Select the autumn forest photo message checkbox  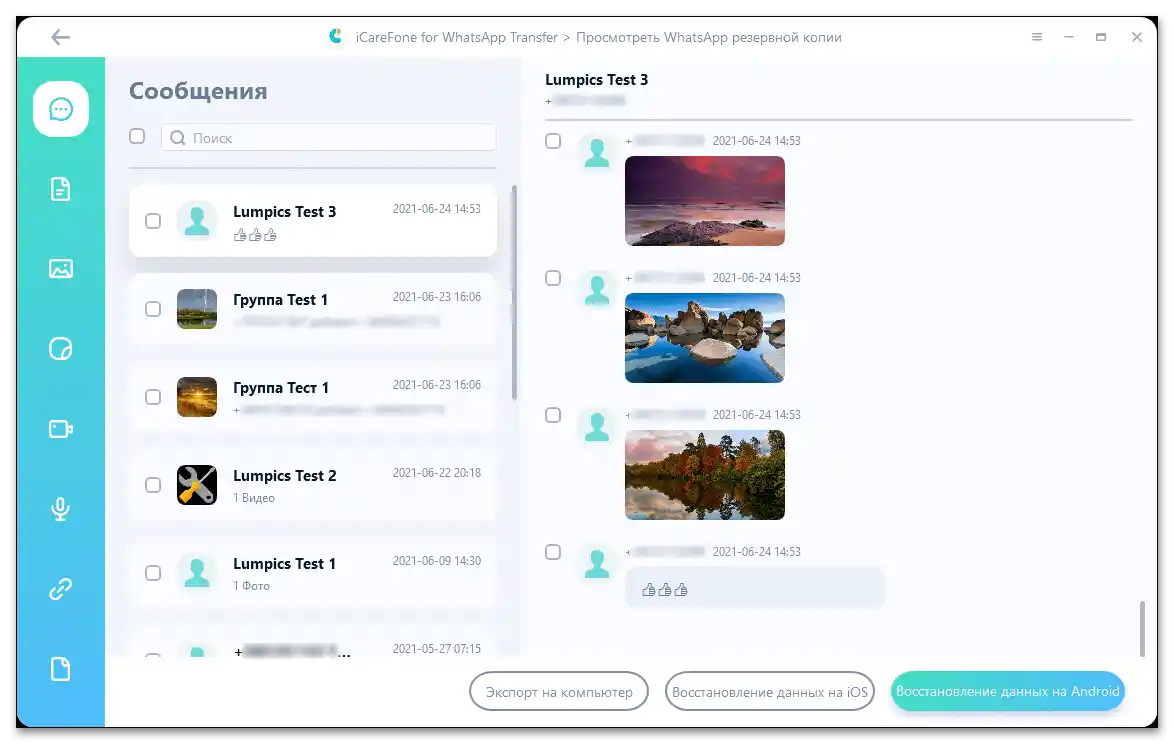553,415
